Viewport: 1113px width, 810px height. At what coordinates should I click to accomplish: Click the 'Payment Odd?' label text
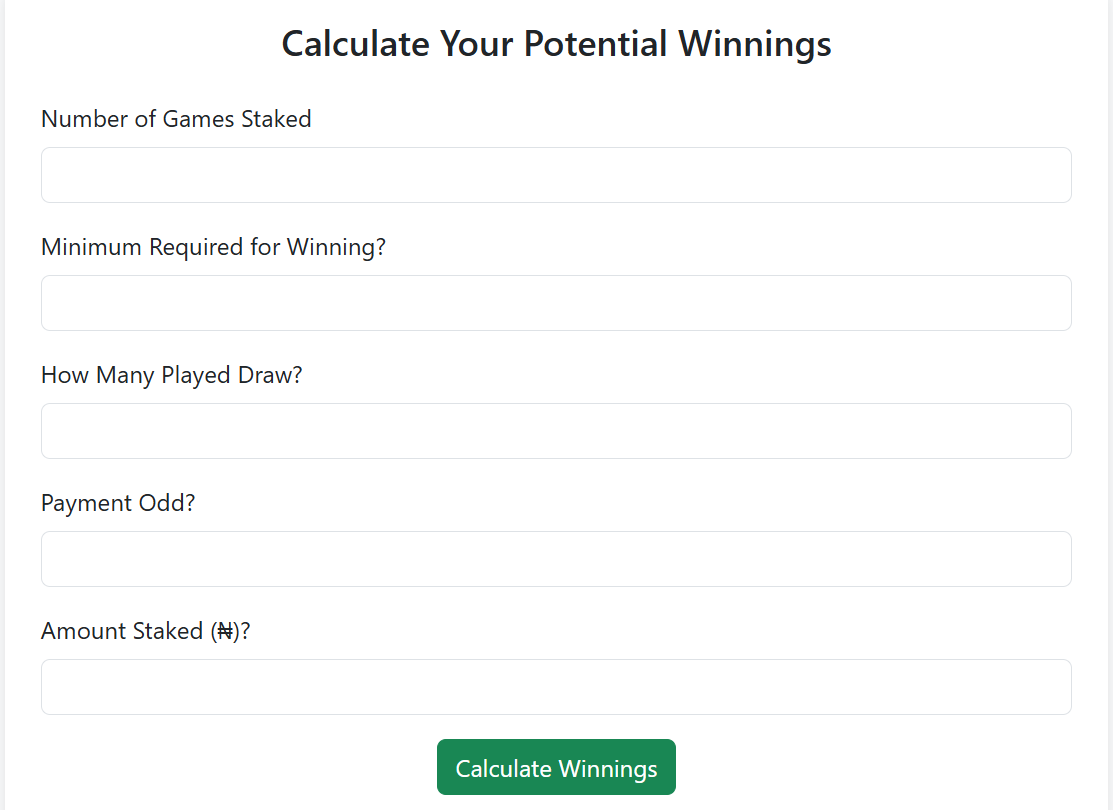(118, 503)
